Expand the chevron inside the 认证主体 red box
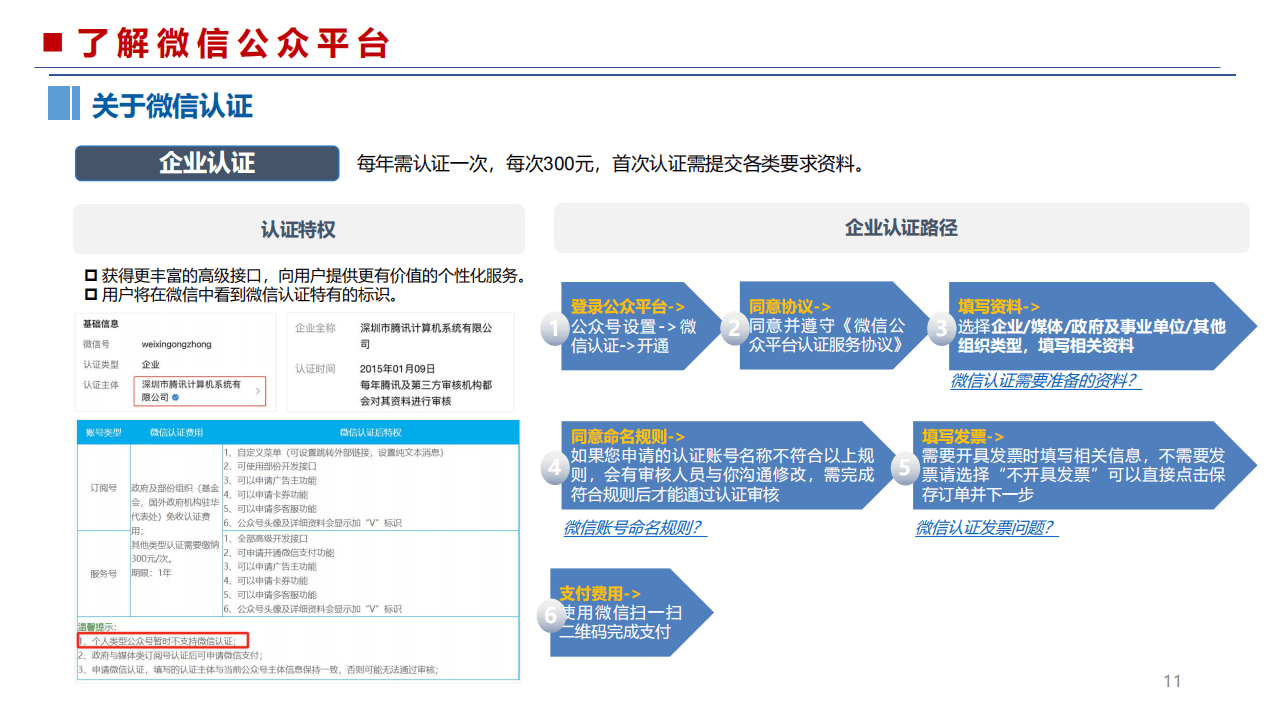This screenshot has width=1285, height=718. (x=259, y=390)
